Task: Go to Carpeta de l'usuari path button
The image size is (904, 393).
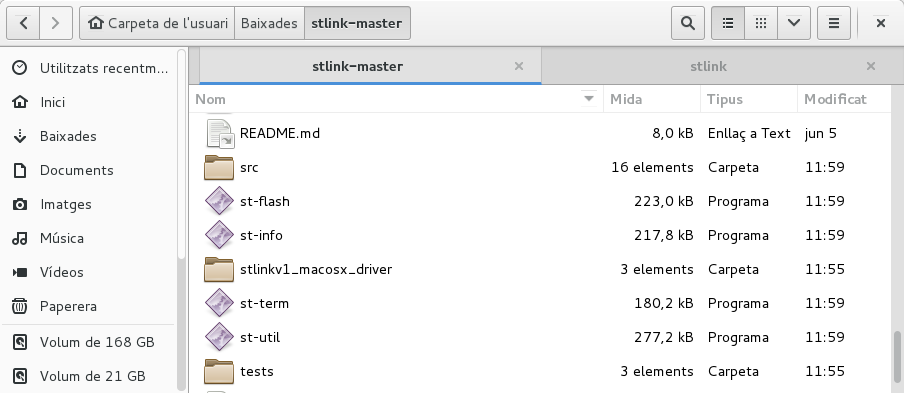Action: (x=157, y=23)
